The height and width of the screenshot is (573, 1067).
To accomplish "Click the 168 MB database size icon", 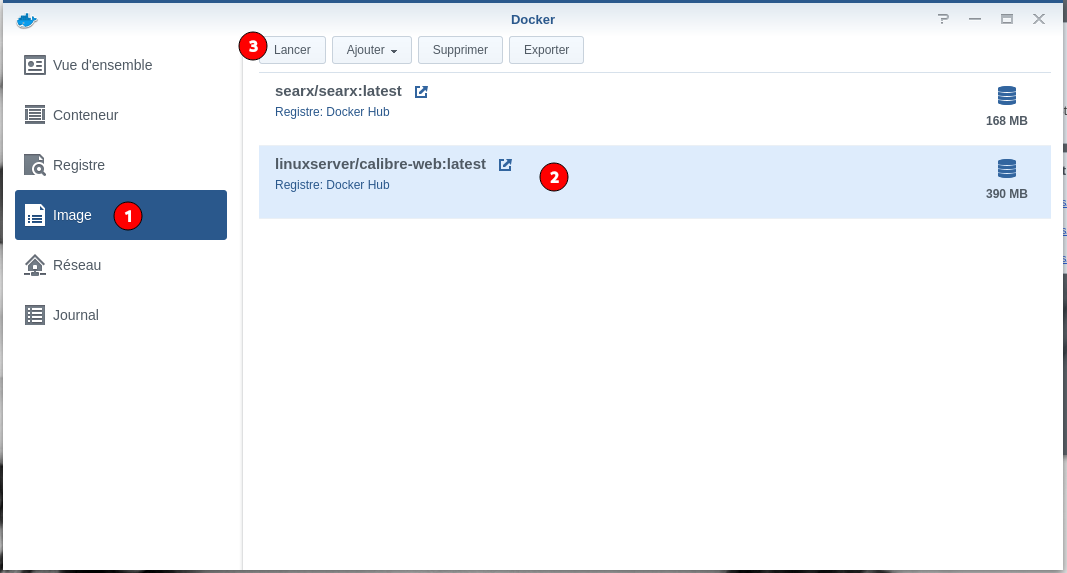I will pos(1006,96).
